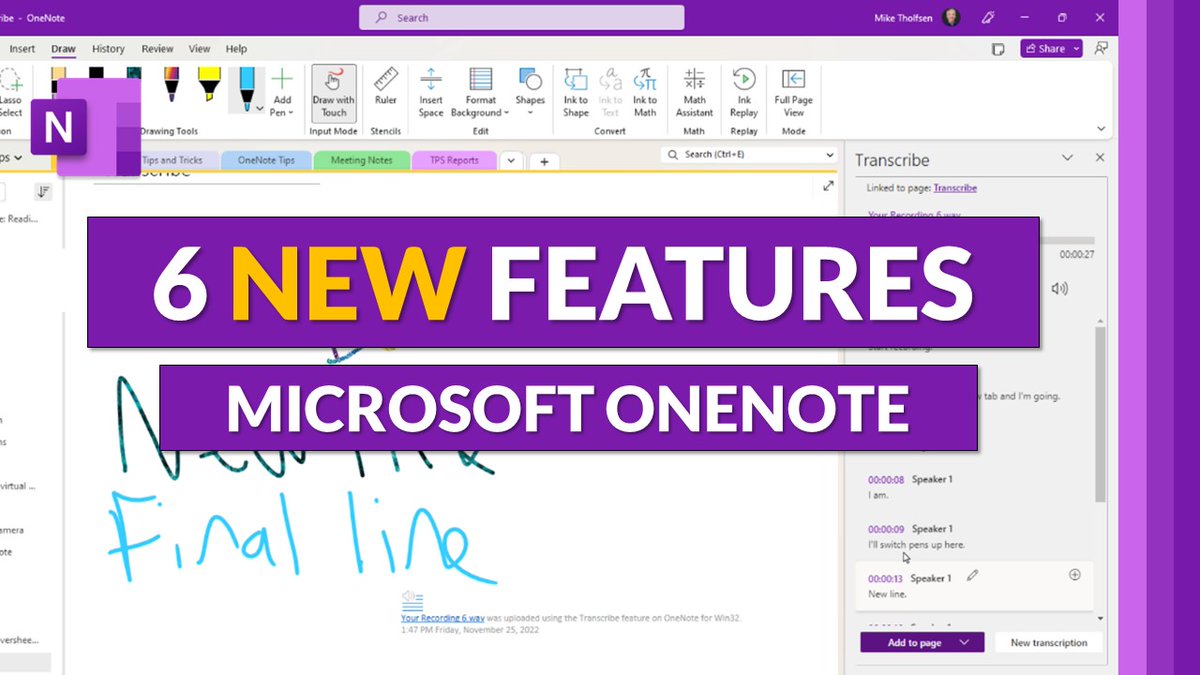Close the Transcribe pane
Viewport: 1200px width, 675px height.
pos(1100,158)
